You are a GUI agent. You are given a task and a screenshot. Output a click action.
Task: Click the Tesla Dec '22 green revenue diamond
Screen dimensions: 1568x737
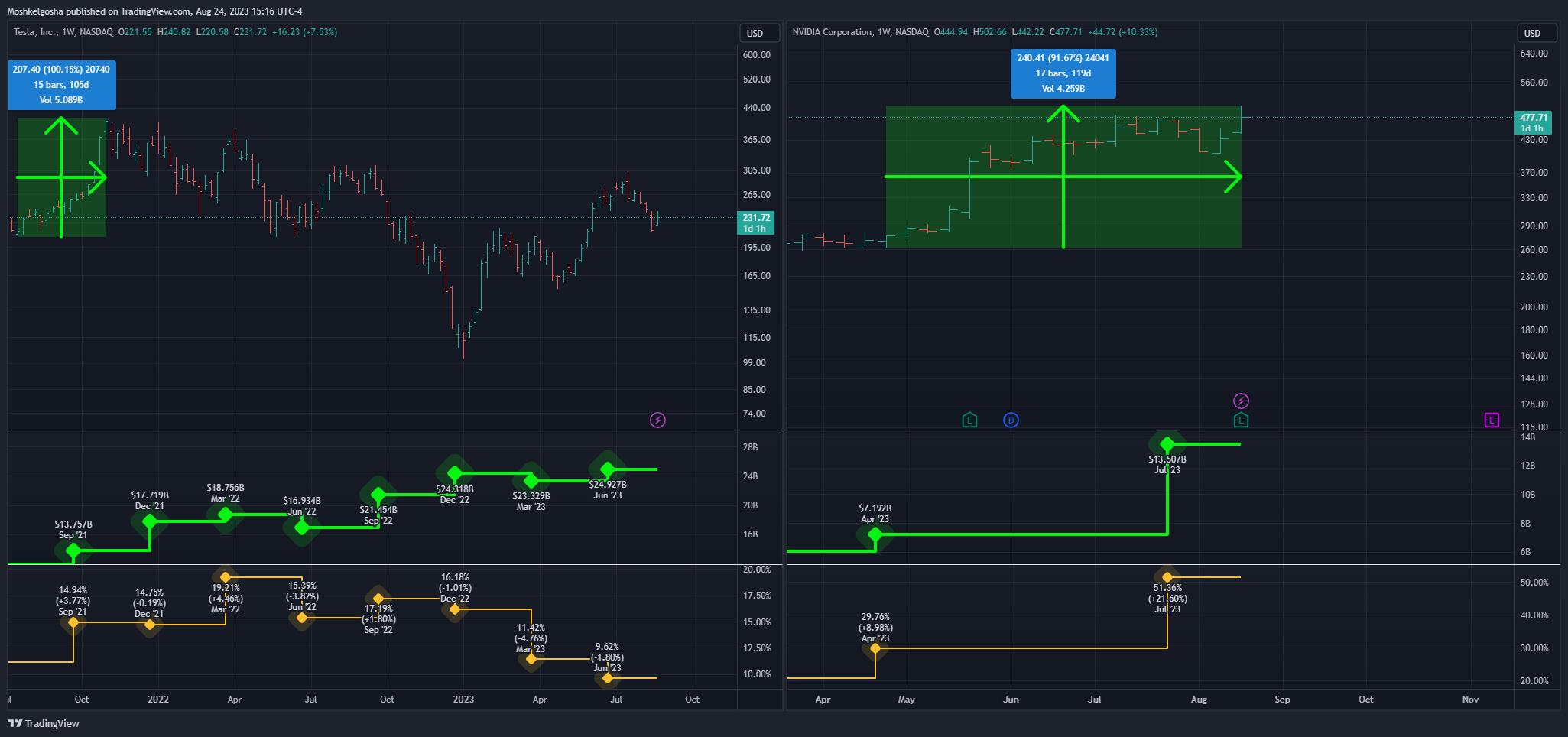coord(455,474)
